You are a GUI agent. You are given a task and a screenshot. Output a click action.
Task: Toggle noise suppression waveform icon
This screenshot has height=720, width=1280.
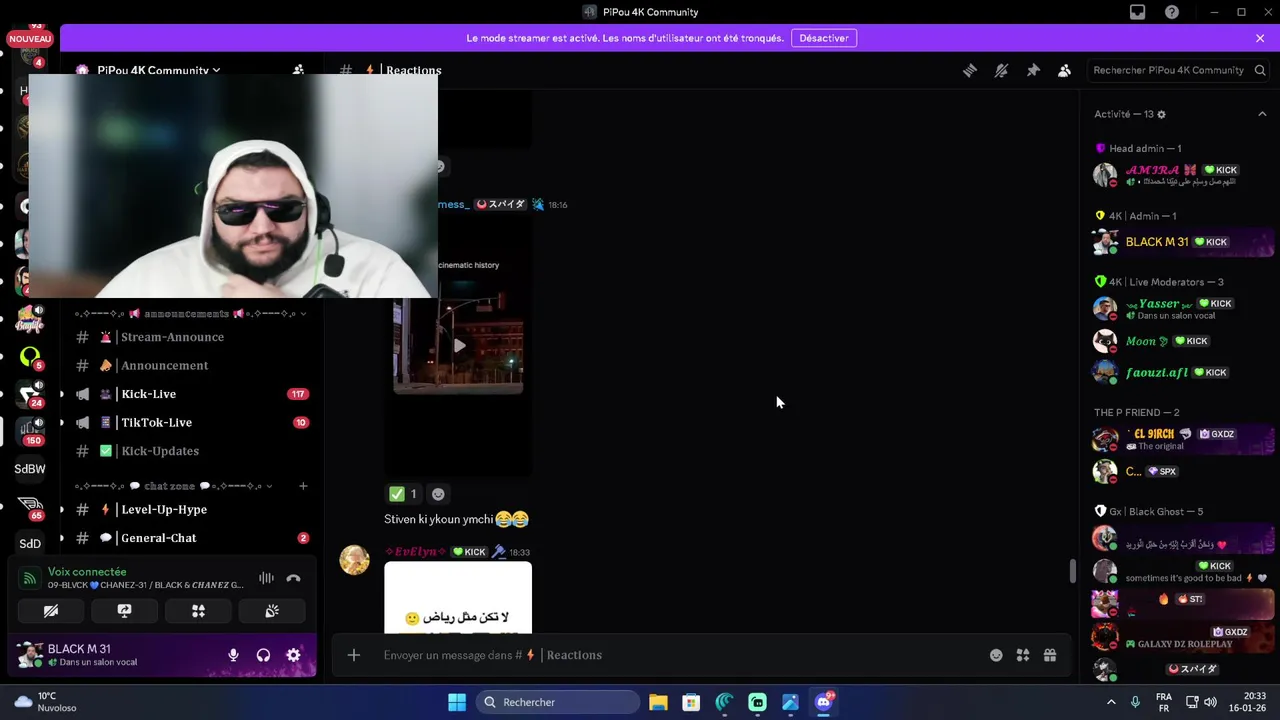[266, 578]
